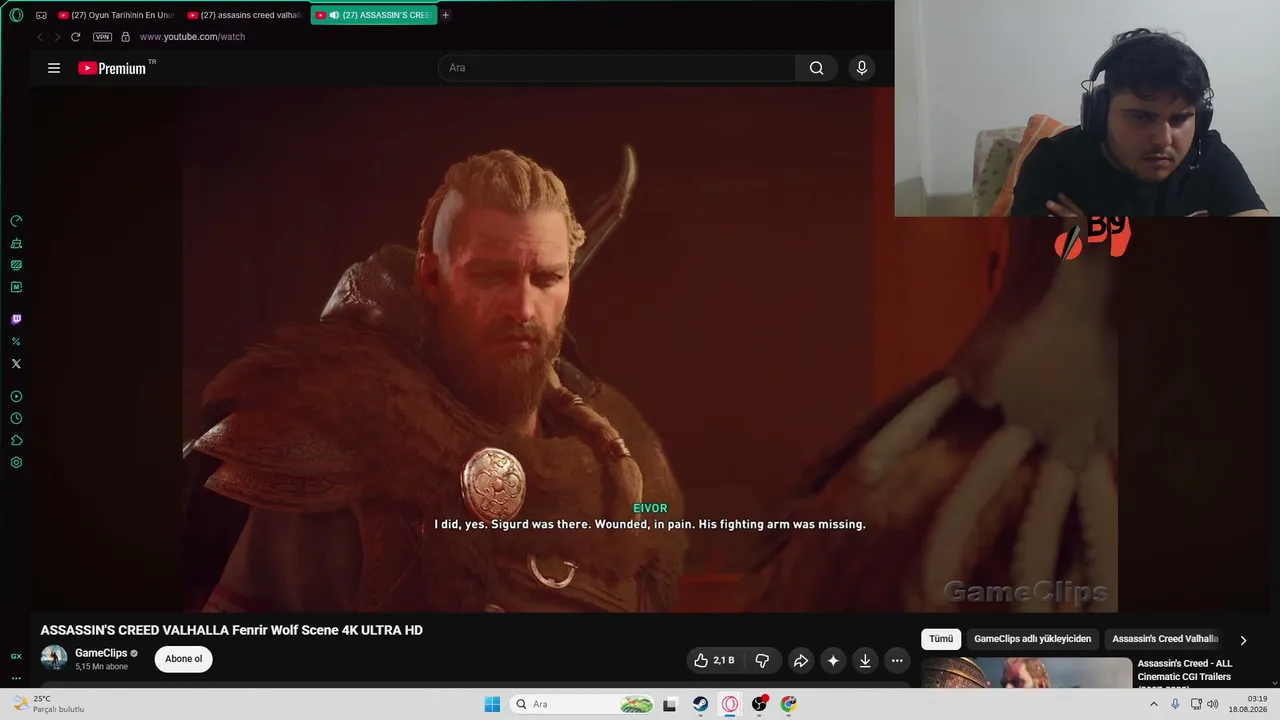
Task: Open network status in system tray
Action: [1197, 704]
